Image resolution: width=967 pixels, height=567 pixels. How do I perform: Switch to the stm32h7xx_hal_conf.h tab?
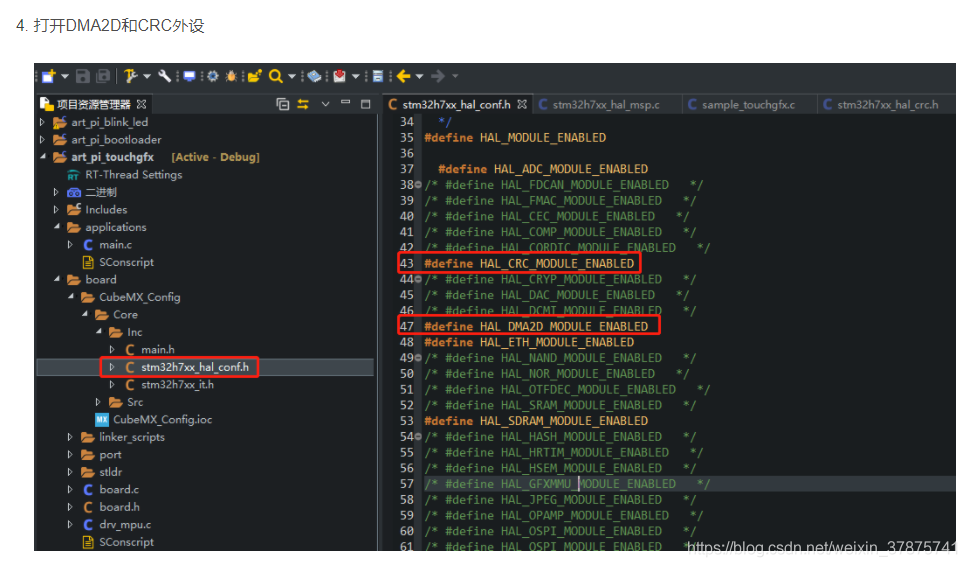pyautogui.click(x=456, y=104)
